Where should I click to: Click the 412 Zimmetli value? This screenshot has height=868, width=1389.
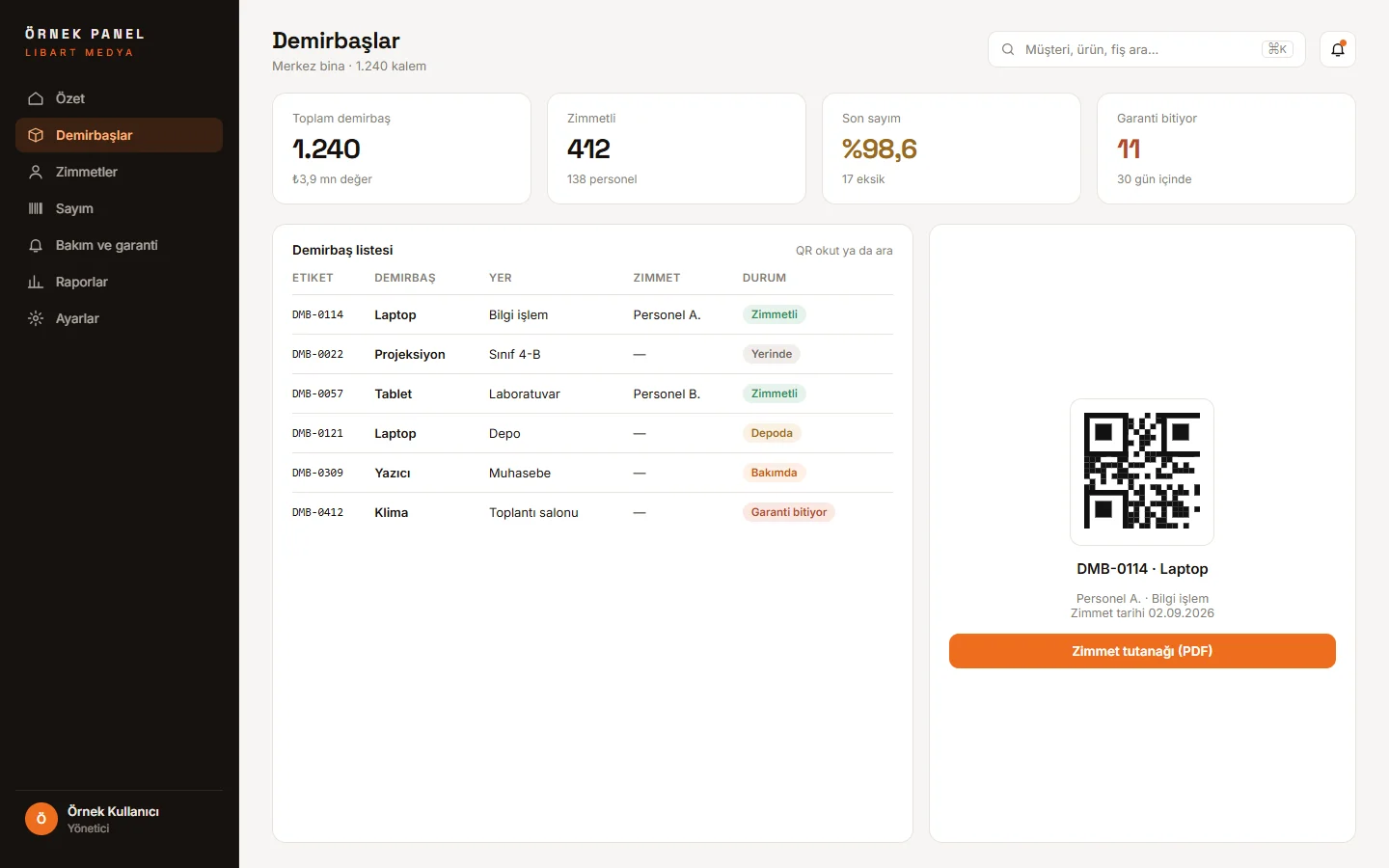pyautogui.click(x=588, y=149)
